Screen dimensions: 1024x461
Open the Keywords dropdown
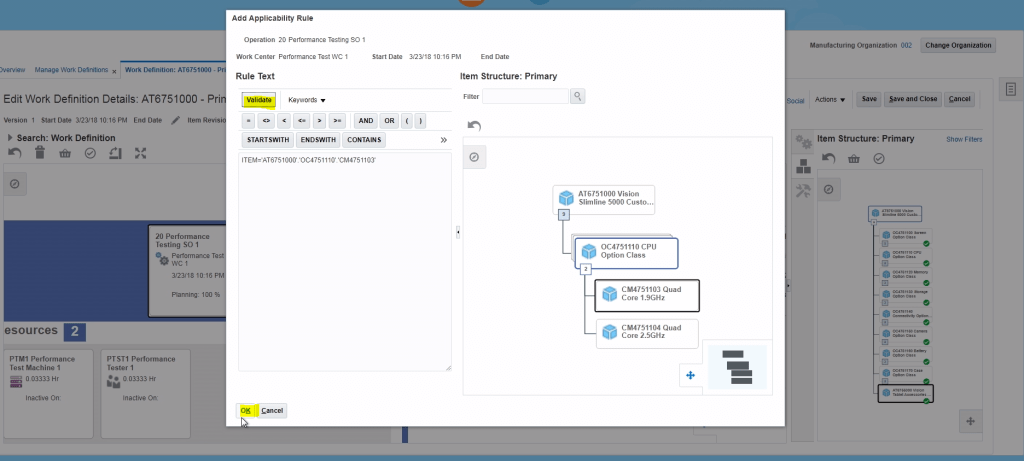pyautogui.click(x=307, y=100)
